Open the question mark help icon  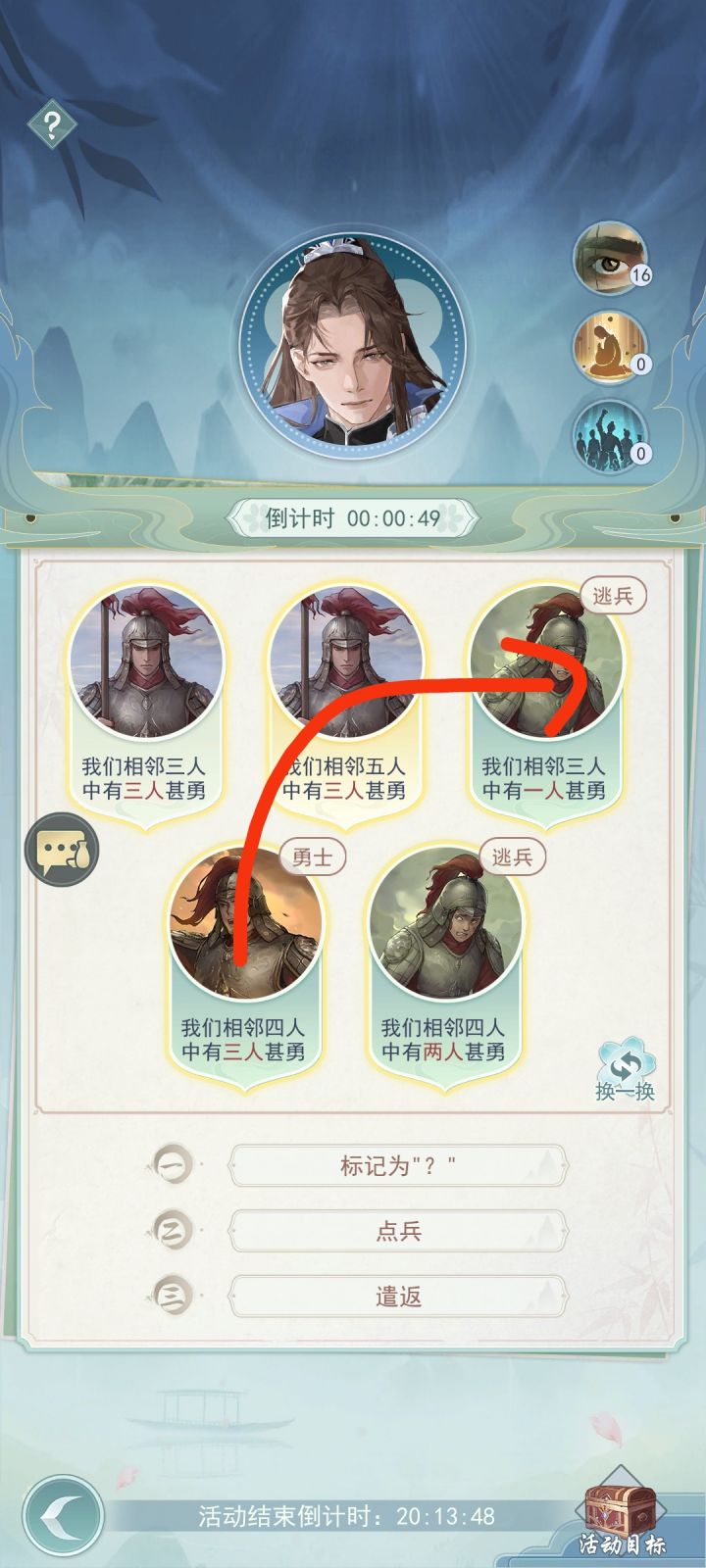click(x=52, y=124)
